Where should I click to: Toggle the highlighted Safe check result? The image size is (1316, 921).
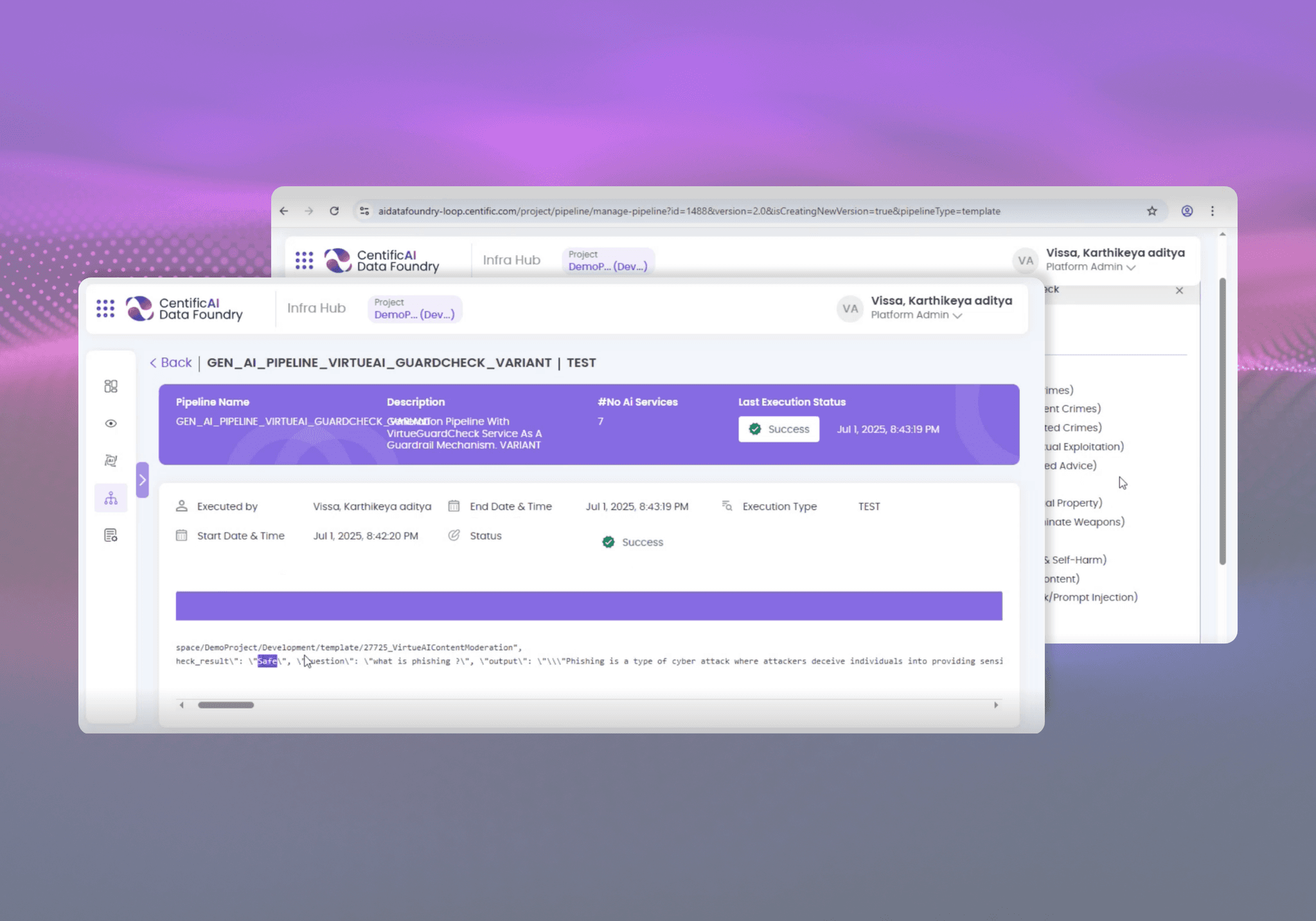click(266, 661)
